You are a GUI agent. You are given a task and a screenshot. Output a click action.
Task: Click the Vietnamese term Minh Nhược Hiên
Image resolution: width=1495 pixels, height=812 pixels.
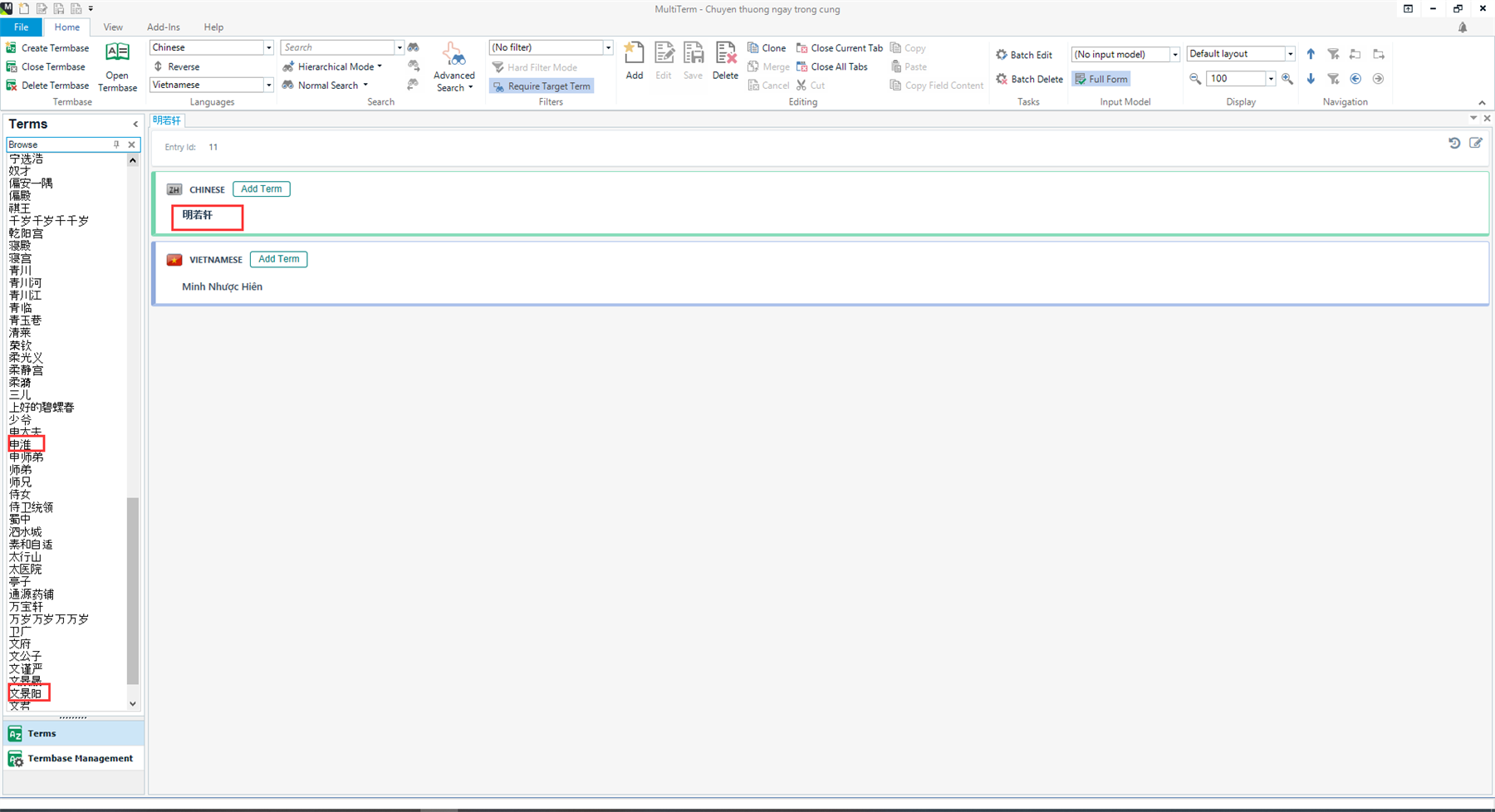[222, 286]
